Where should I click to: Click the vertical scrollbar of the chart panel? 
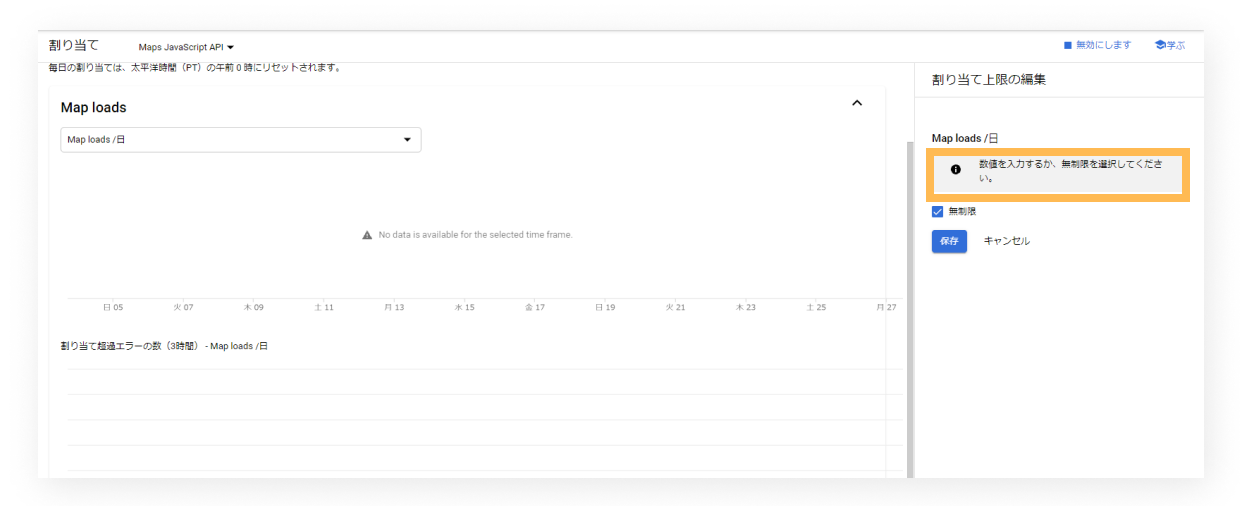pyautogui.click(x=909, y=300)
